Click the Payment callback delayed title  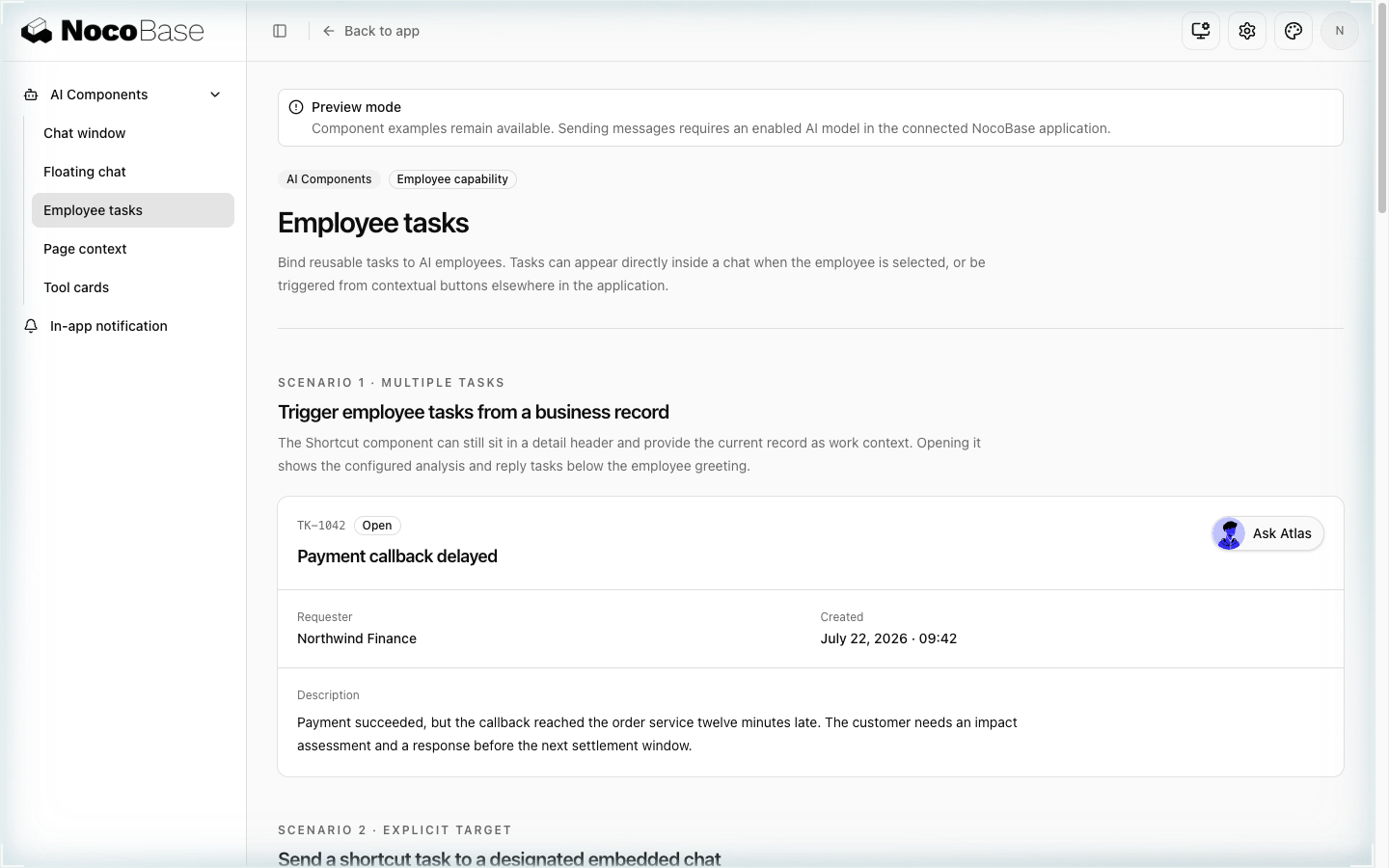397,556
